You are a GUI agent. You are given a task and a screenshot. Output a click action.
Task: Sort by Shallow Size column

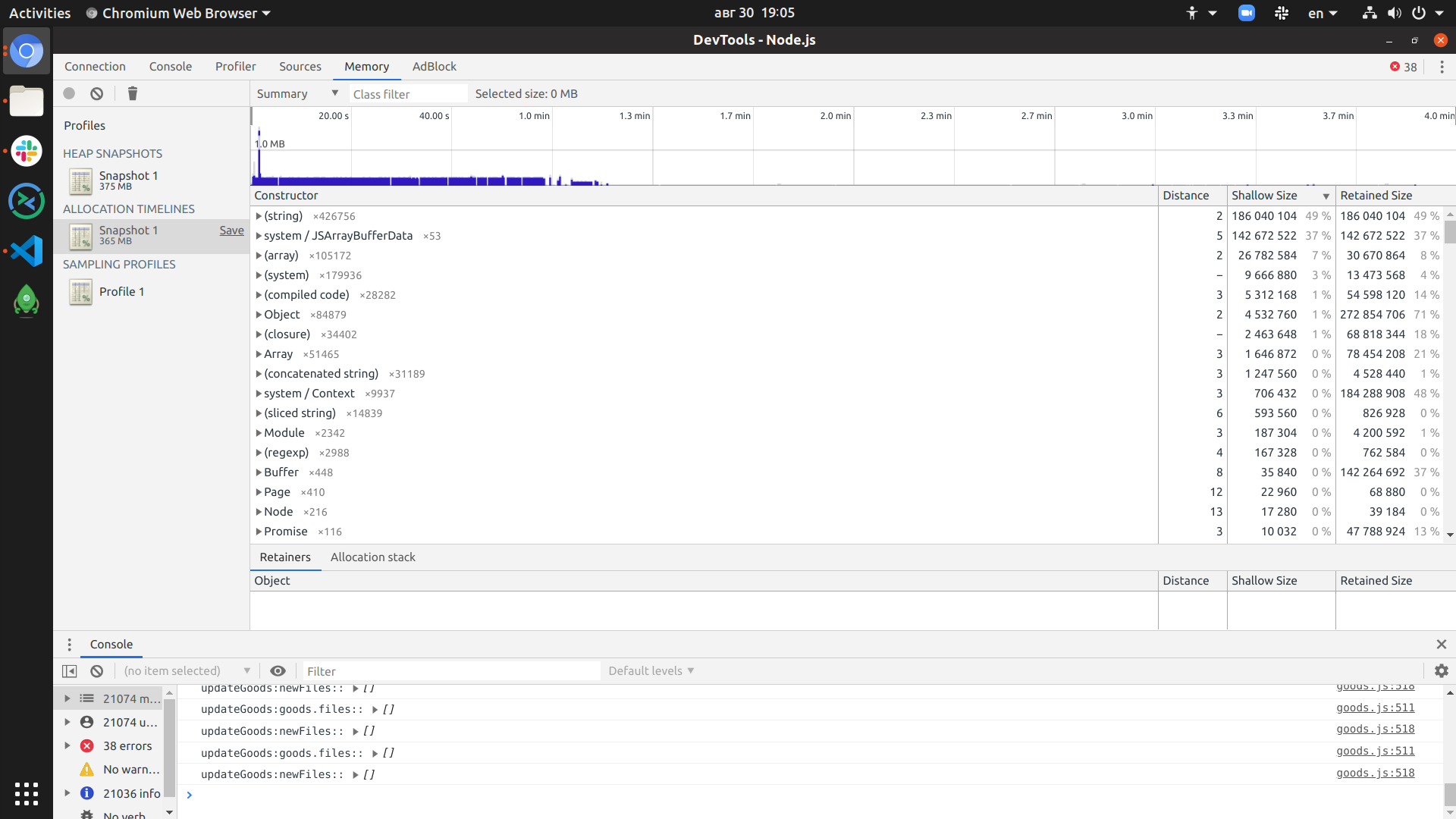(1281, 196)
